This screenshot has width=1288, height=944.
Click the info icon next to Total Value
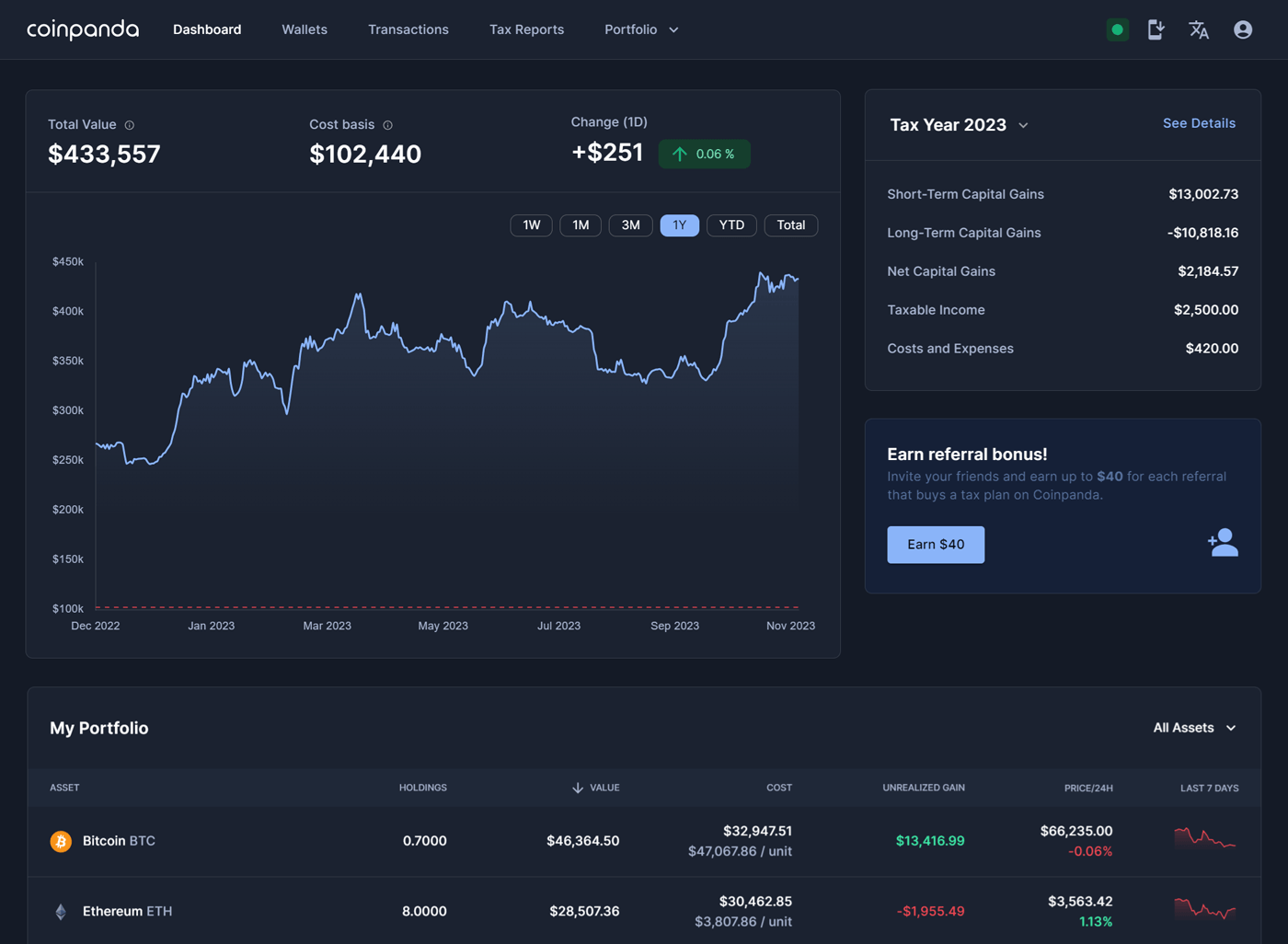pos(129,124)
